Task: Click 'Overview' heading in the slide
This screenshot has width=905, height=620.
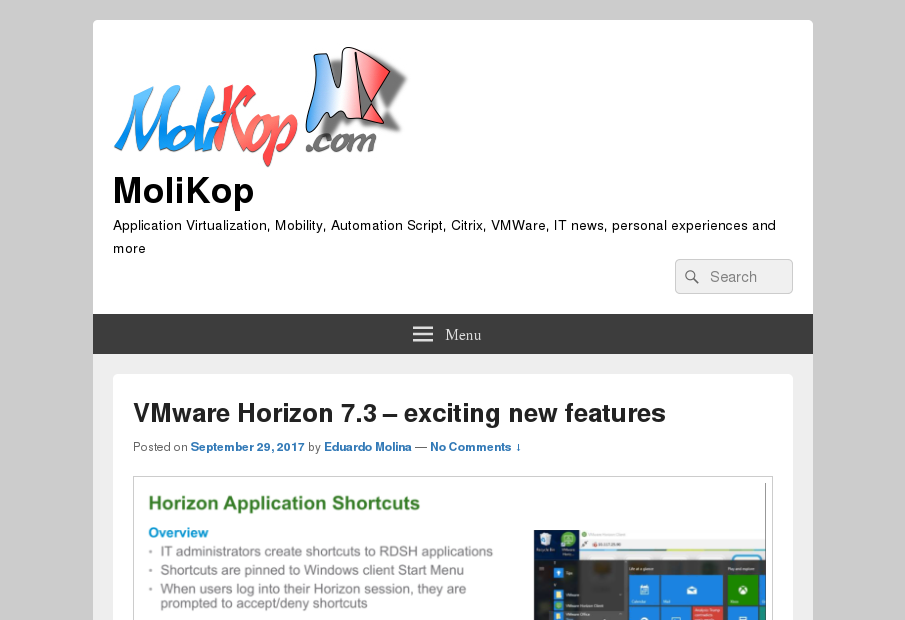Action: (178, 532)
